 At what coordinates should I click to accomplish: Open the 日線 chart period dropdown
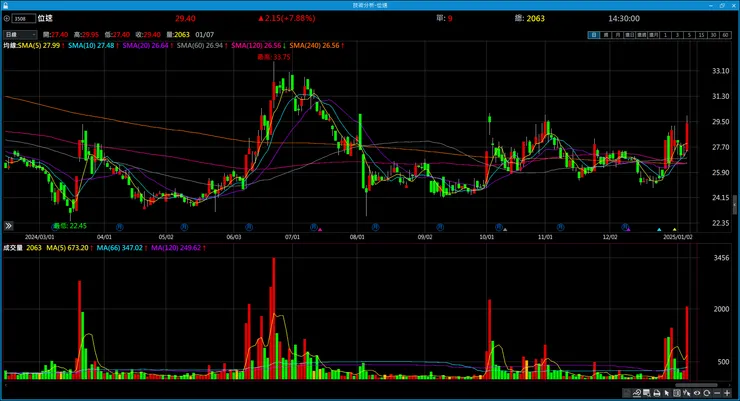[20, 34]
